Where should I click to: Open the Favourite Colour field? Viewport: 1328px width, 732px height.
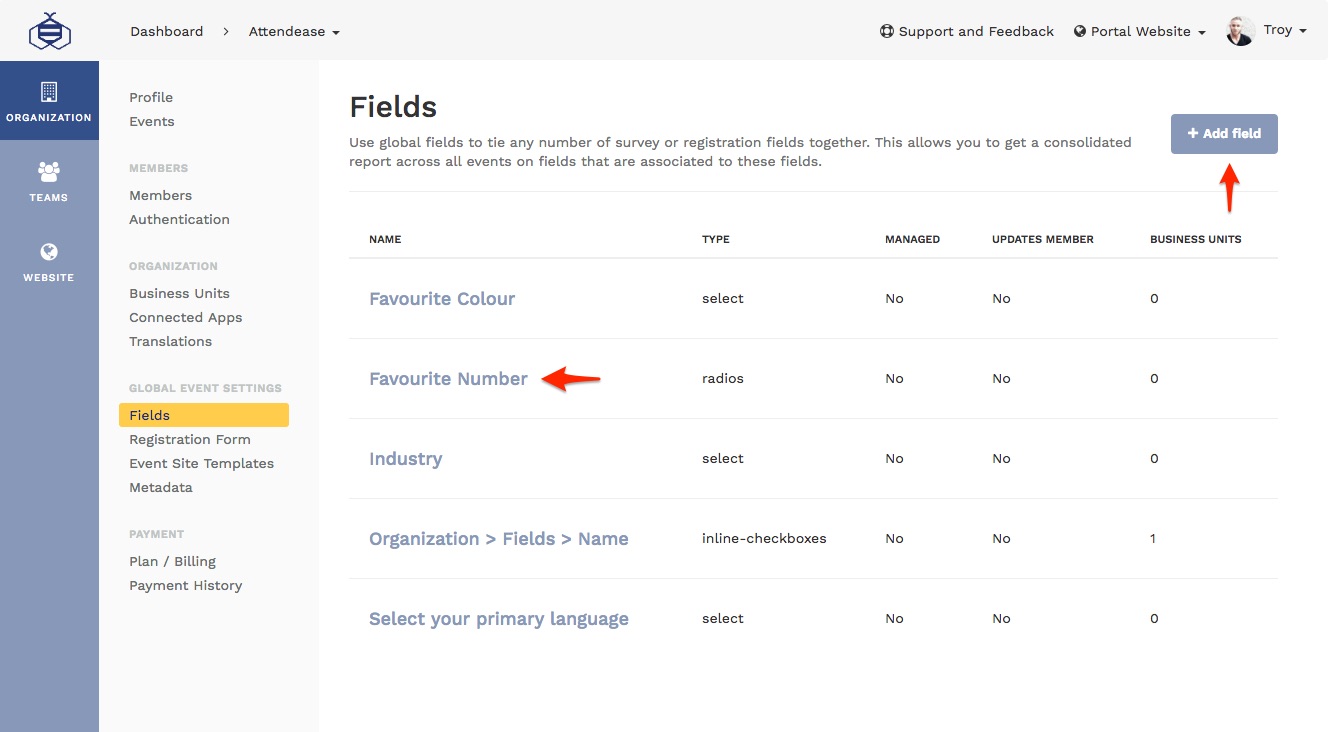point(442,298)
